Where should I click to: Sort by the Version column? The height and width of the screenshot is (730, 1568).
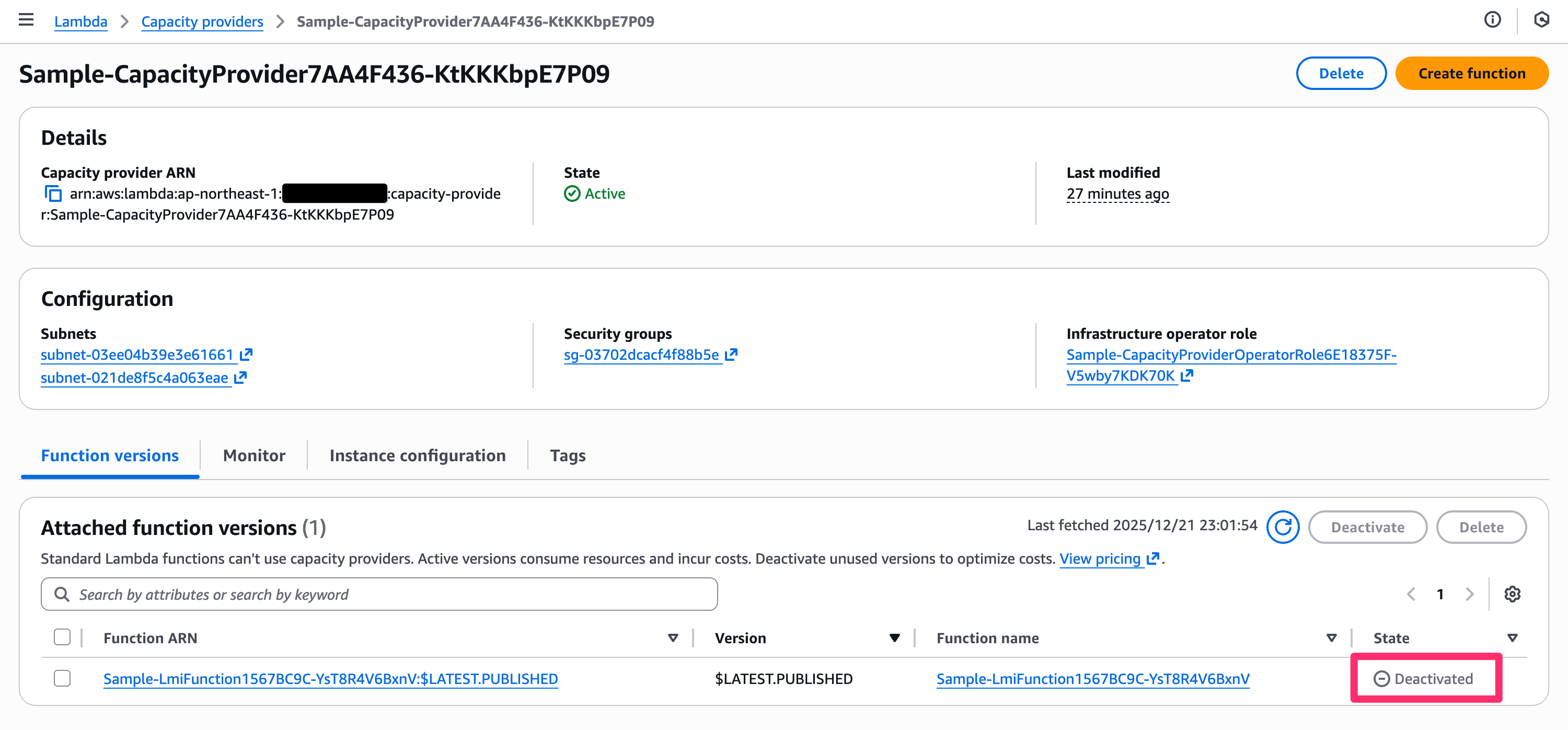894,638
